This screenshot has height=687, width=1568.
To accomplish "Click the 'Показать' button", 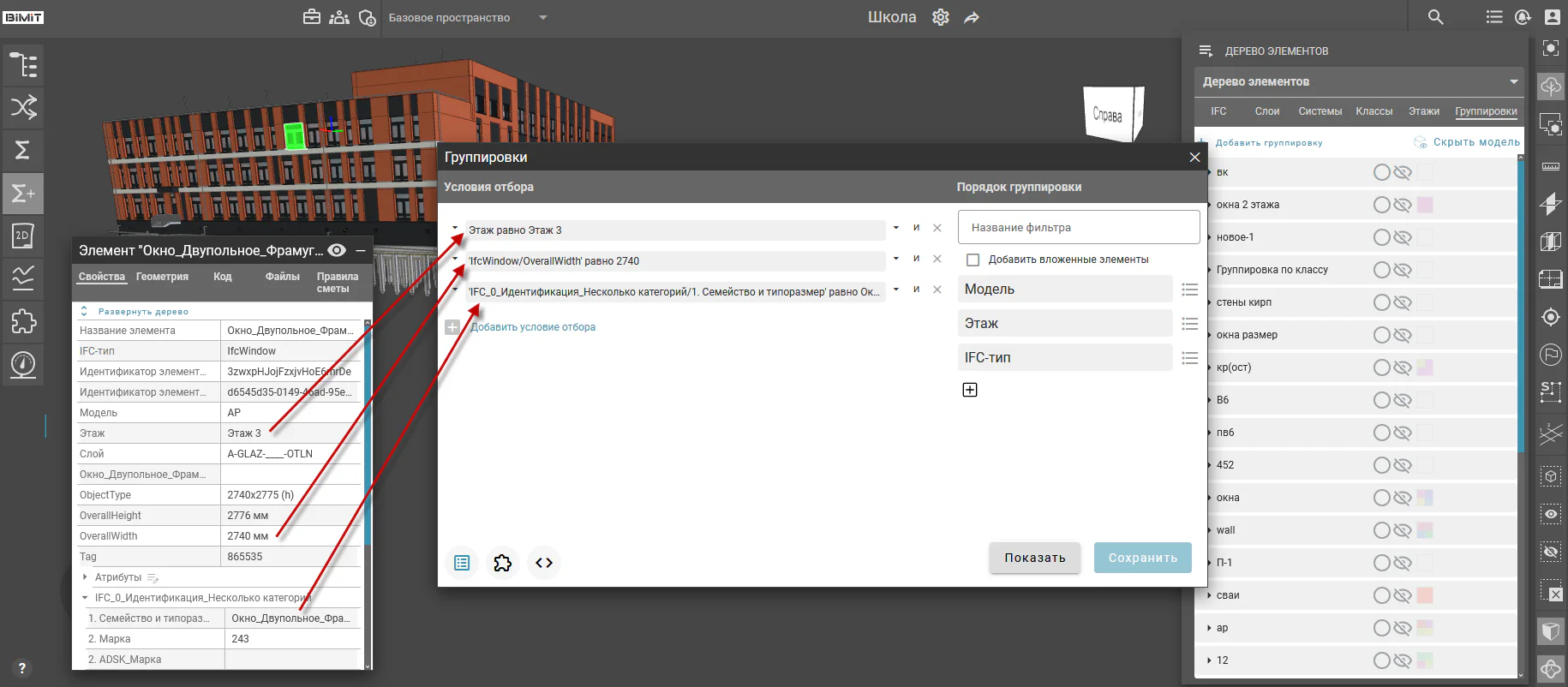I will coord(1035,558).
